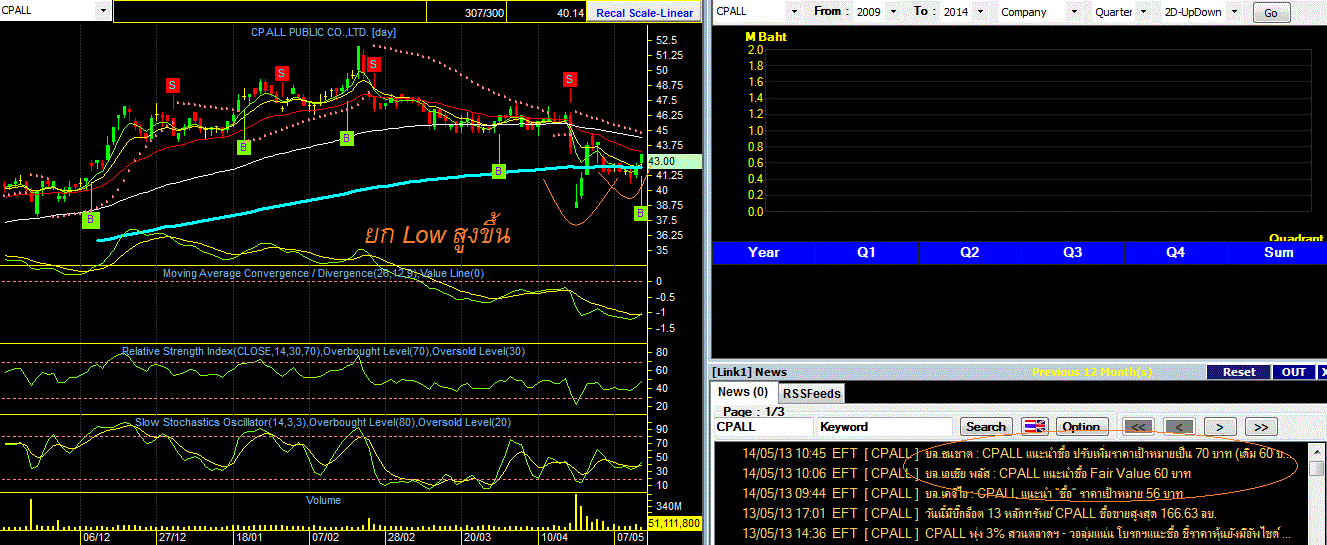Image resolution: width=1327 pixels, height=545 pixels.
Task: Switch to the News (0) tab
Action: 743,392
